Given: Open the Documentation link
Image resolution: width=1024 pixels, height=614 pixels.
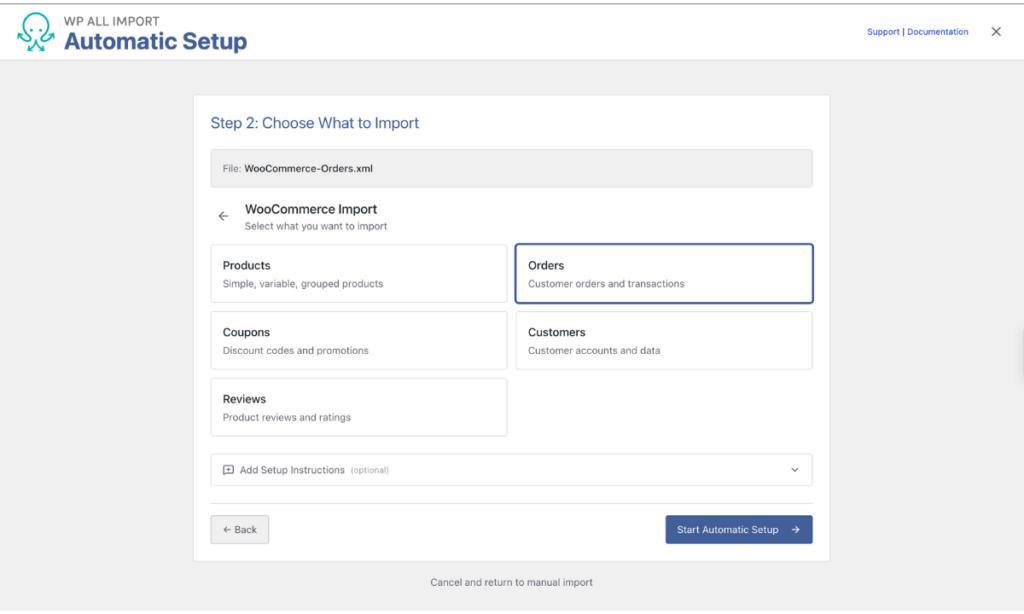Looking at the screenshot, I should (x=937, y=31).
